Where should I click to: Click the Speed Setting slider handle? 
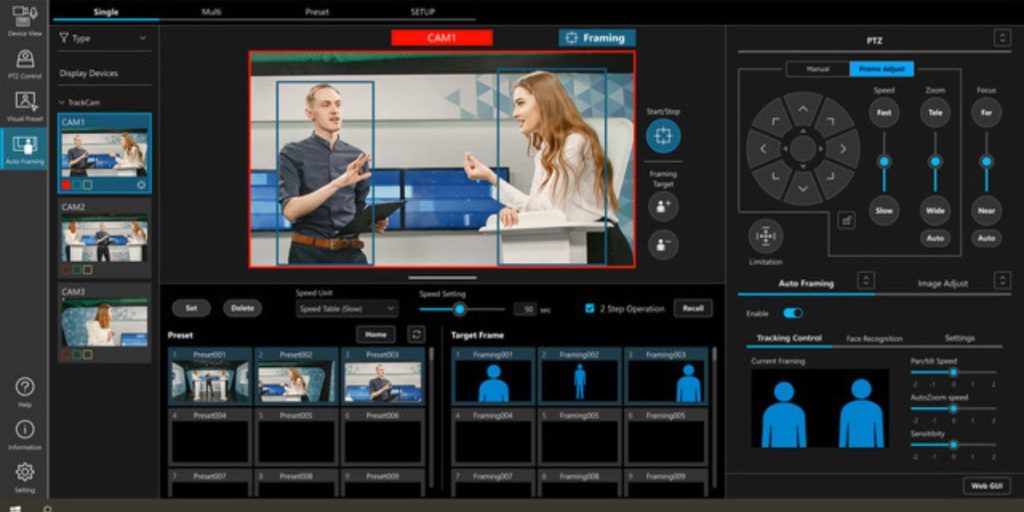click(x=460, y=309)
